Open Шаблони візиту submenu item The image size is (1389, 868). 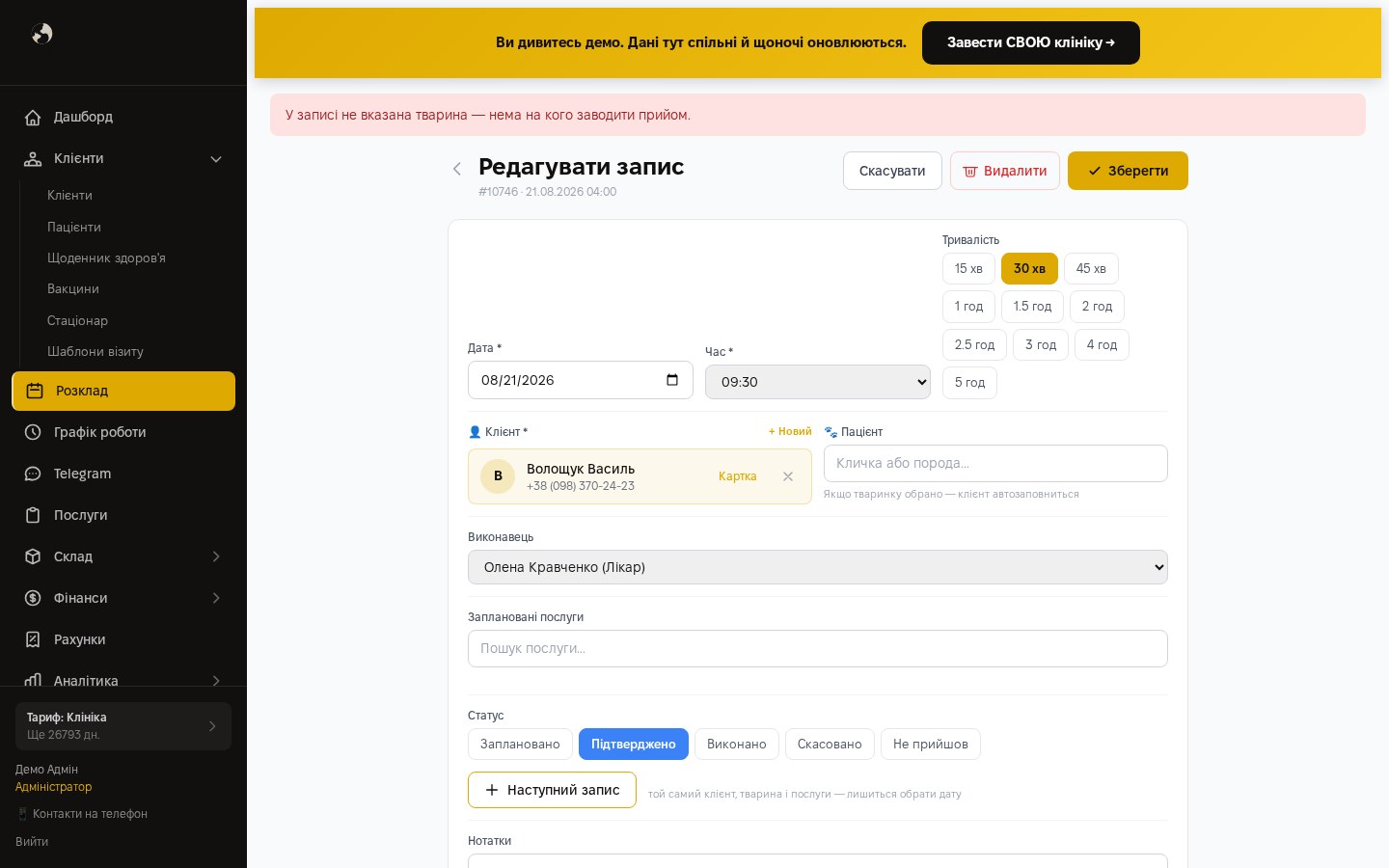(95, 351)
